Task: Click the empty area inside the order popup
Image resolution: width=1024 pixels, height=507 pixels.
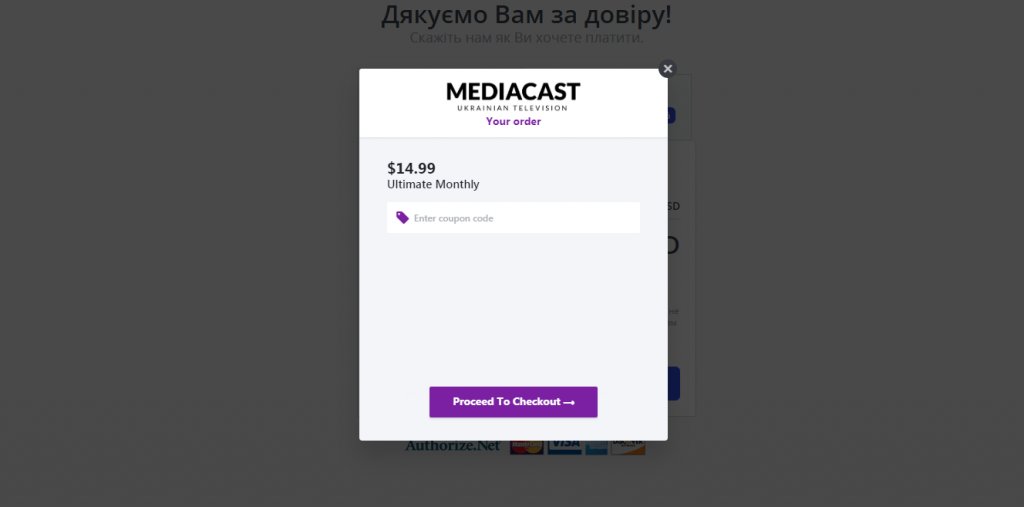Action: [513, 307]
